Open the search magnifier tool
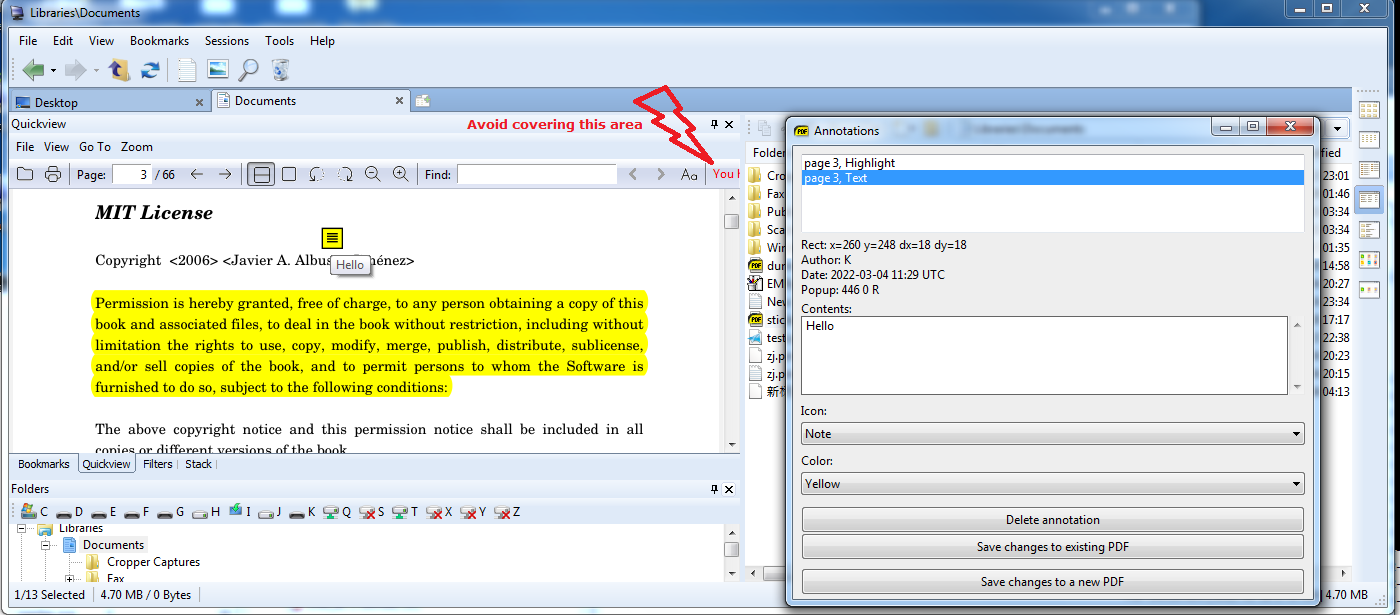 pyautogui.click(x=248, y=69)
